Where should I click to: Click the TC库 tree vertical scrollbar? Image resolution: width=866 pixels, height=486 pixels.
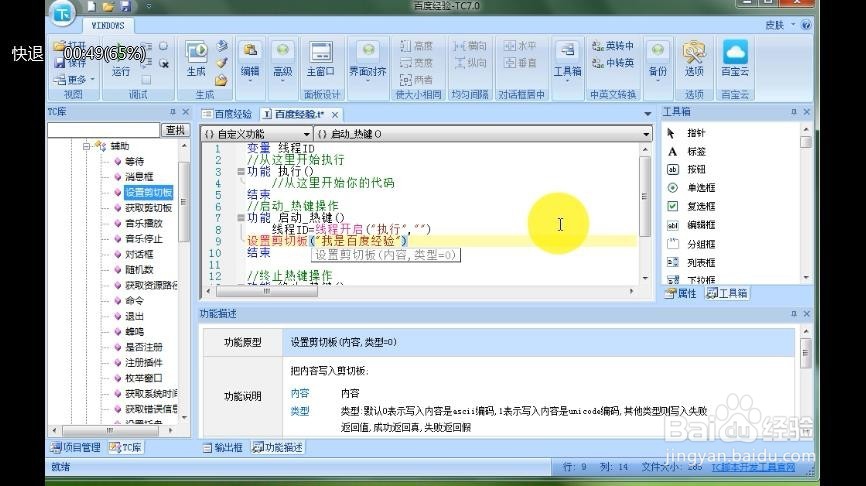(184, 282)
